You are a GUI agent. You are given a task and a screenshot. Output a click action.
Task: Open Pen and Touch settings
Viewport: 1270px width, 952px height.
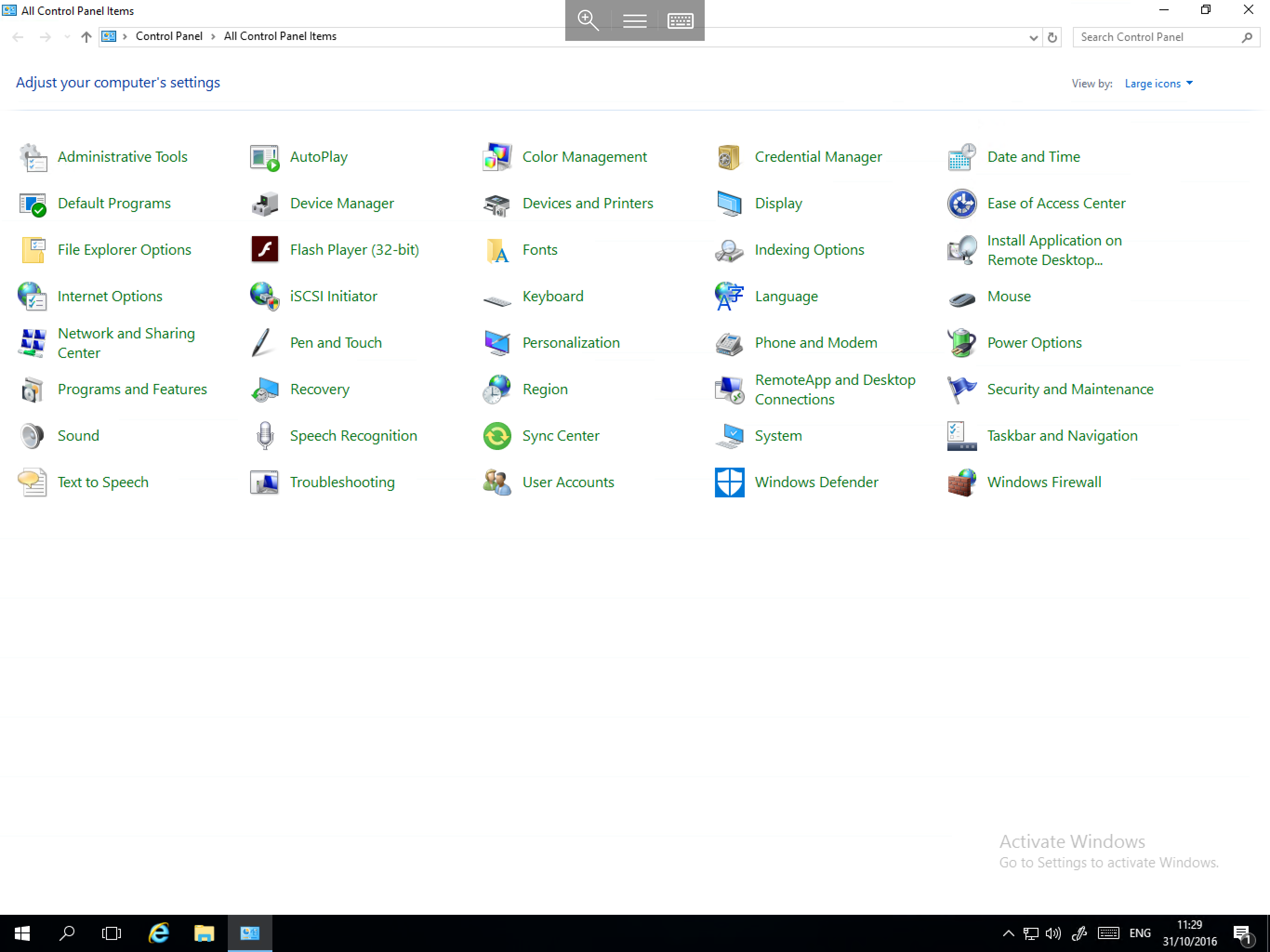(x=336, y=343)
